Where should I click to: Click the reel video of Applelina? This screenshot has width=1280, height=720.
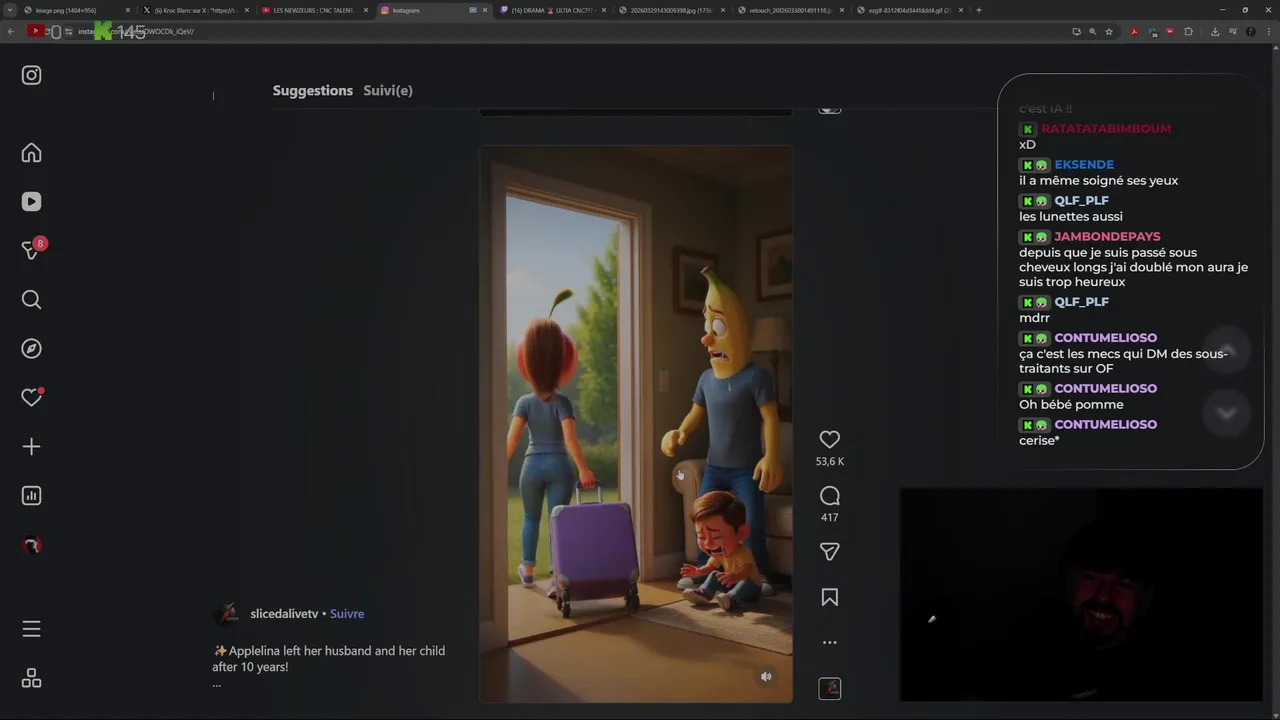click(x=636, y=424)
